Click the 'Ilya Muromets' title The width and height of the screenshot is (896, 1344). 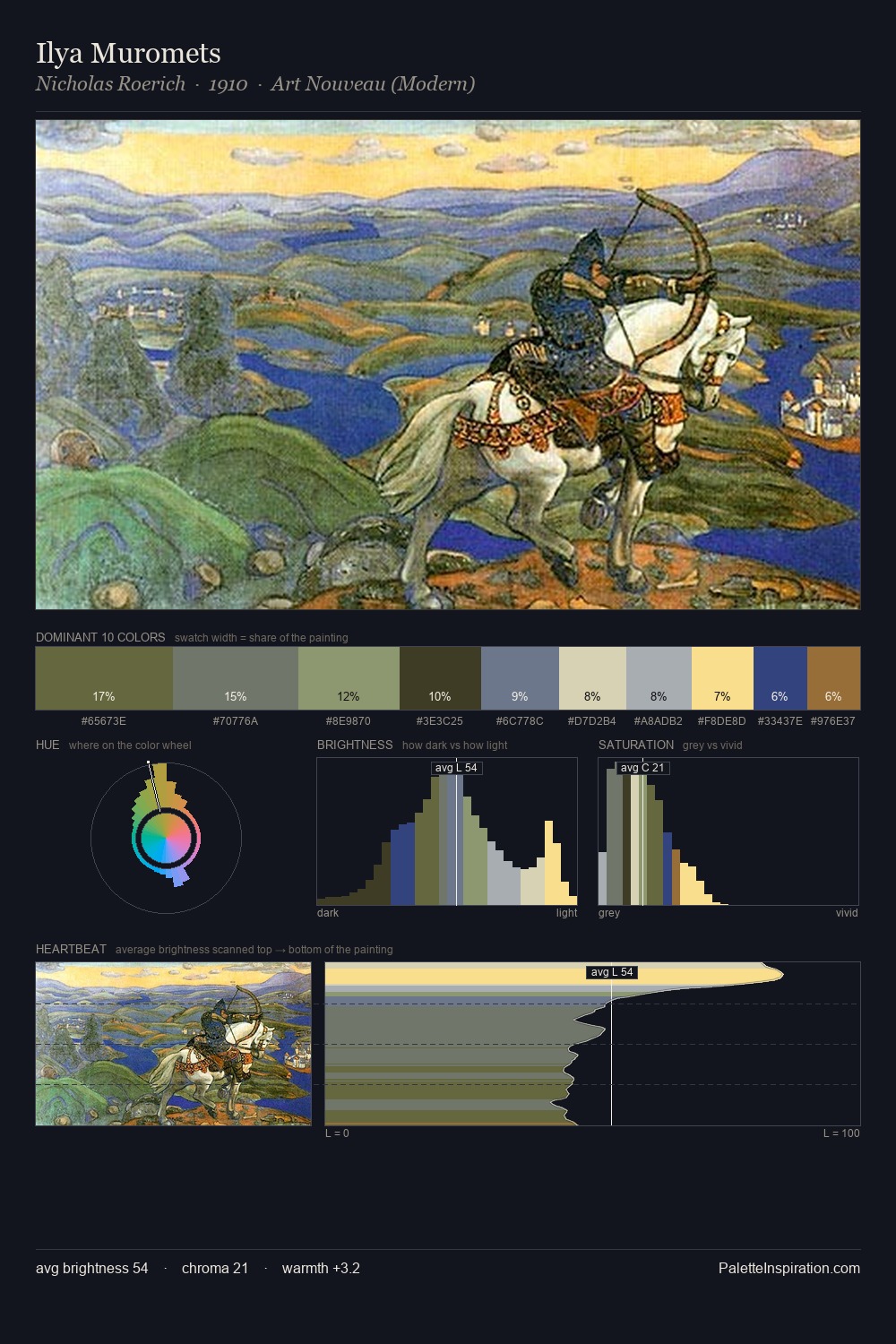[128, 53]
